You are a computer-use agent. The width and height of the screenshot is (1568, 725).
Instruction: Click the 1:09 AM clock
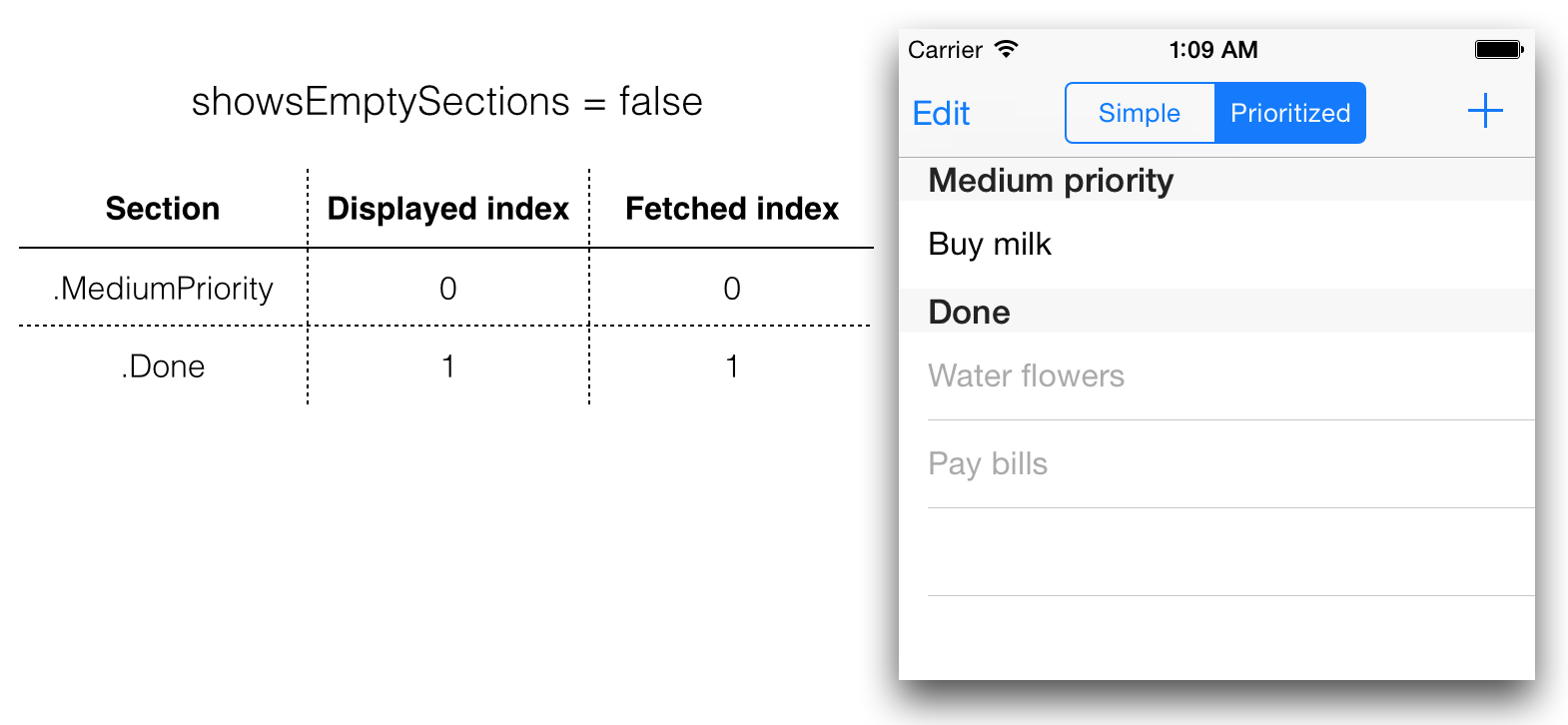pos(1213,50)
